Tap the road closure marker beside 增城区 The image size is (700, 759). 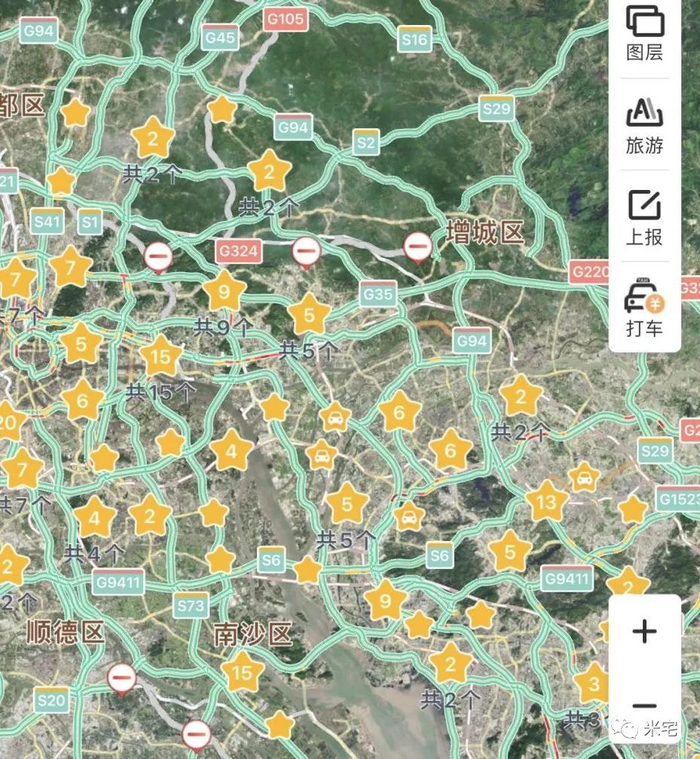418,247
